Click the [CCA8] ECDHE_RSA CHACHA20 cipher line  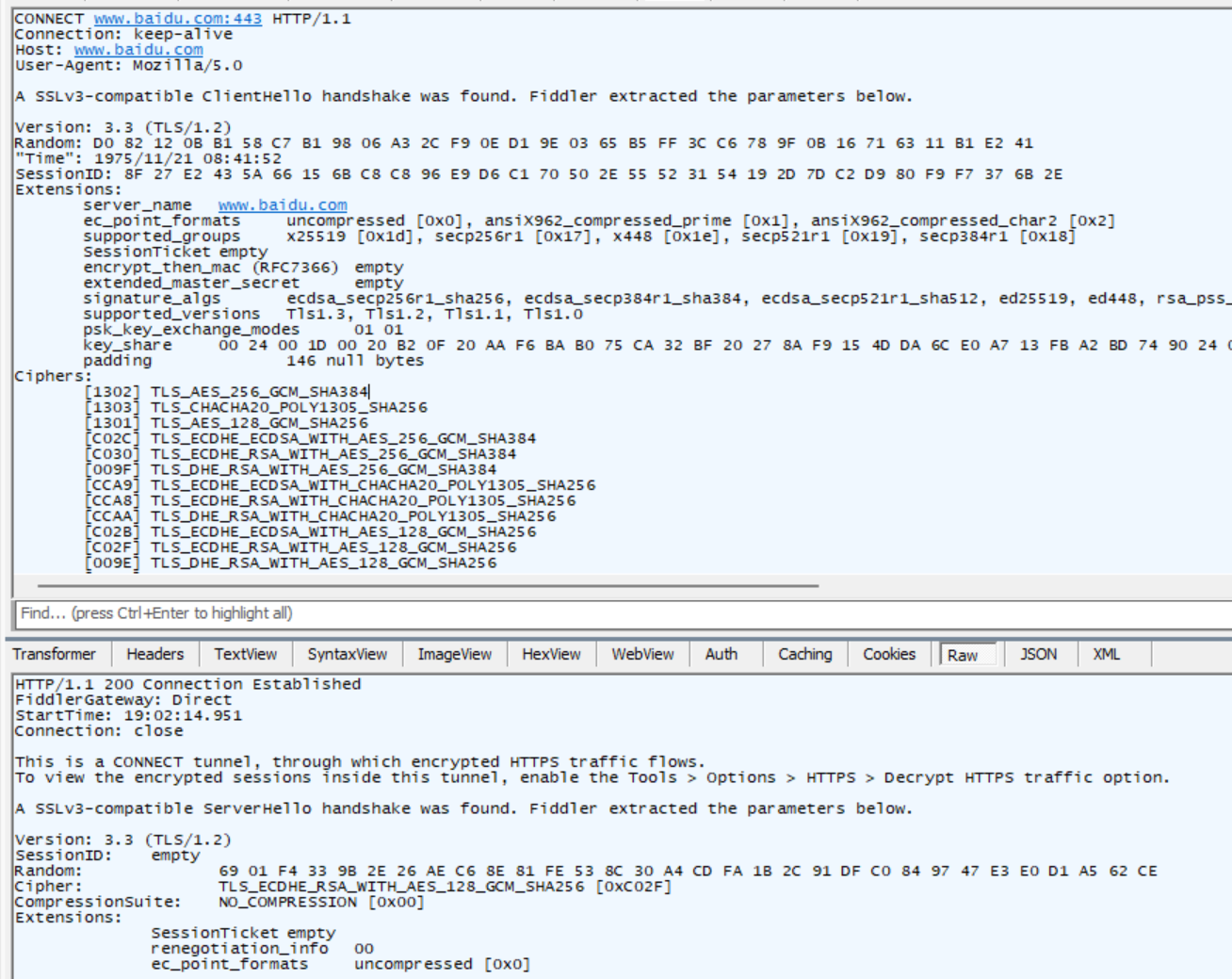(x=330, y=501)
